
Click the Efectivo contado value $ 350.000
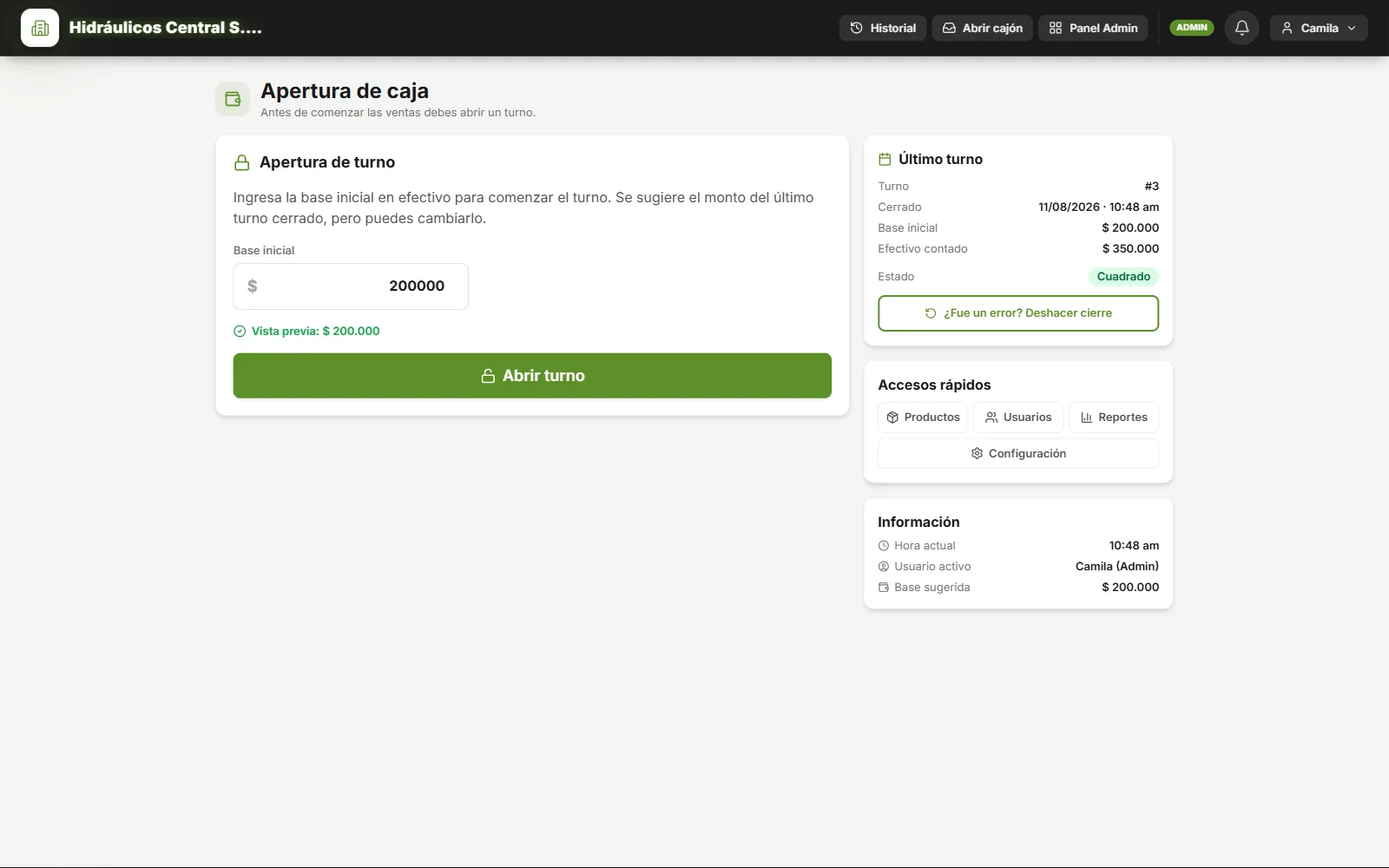pos(1130,249)
